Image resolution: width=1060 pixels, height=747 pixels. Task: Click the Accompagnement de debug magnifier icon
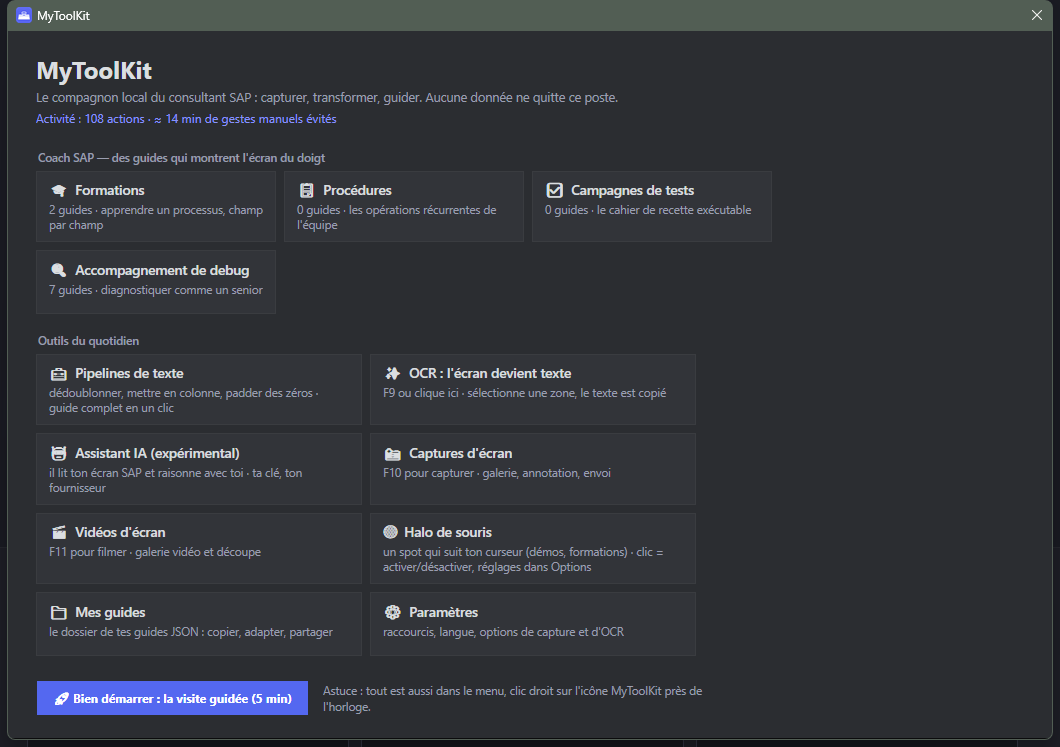(59, 270)
